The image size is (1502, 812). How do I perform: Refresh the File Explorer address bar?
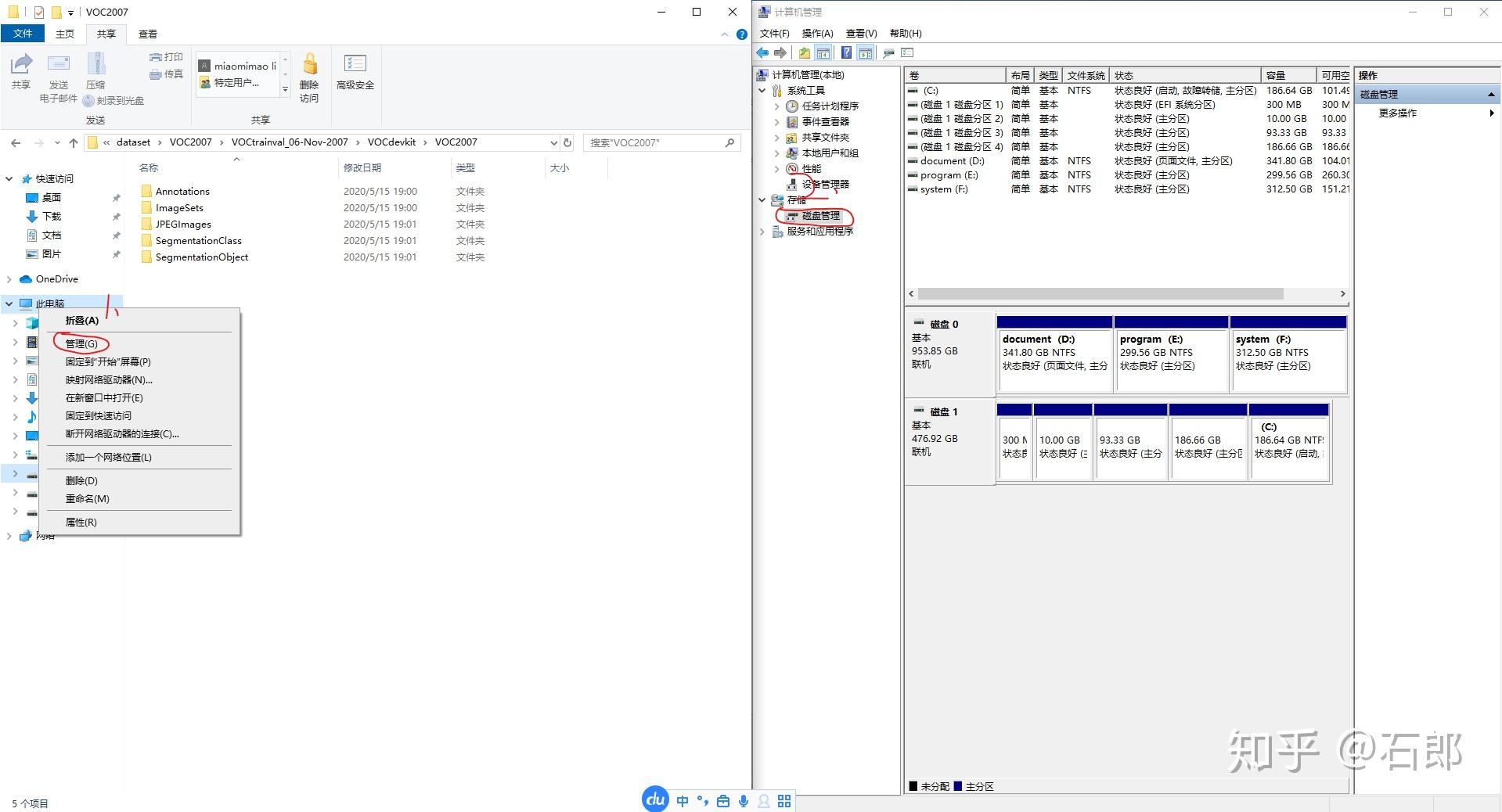[x=567, y=142]
